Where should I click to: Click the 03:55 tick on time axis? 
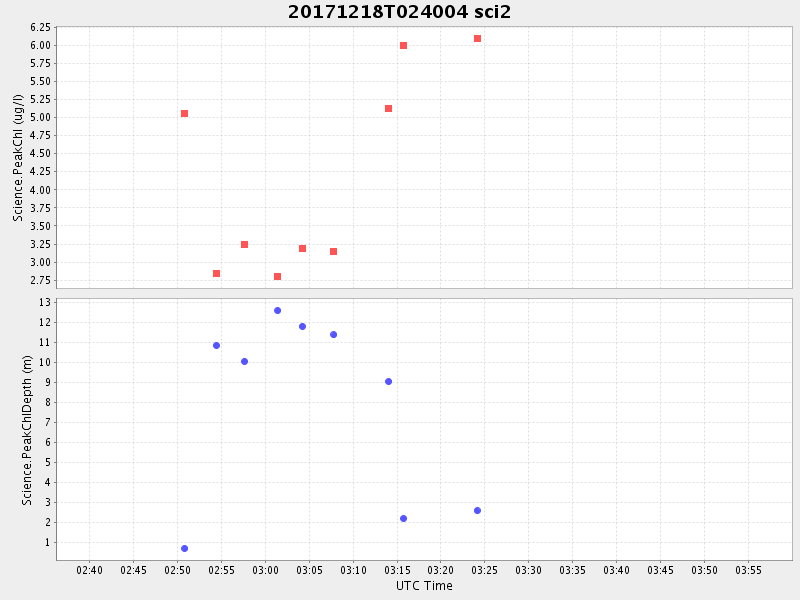[749, 570]
